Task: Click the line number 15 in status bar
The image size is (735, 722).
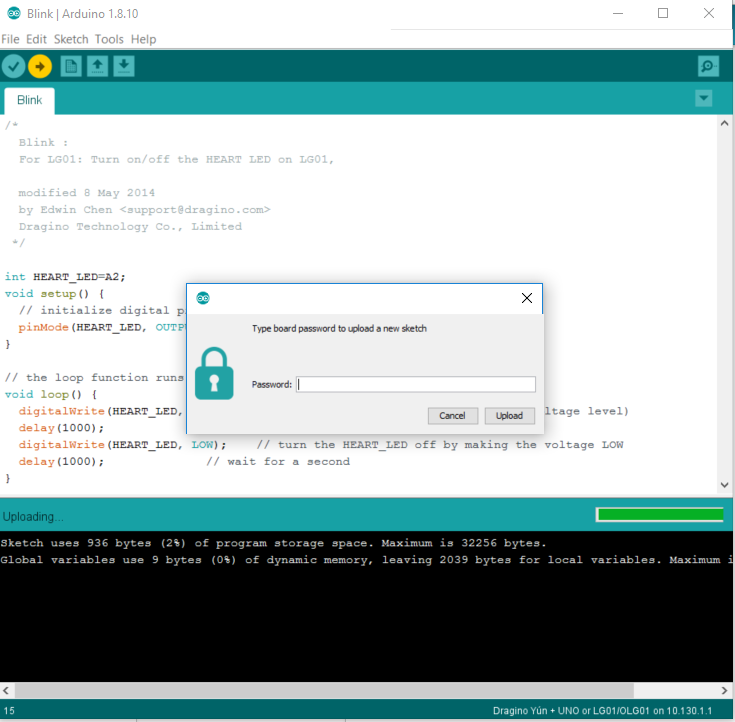Action: click(x=9, y=711)
